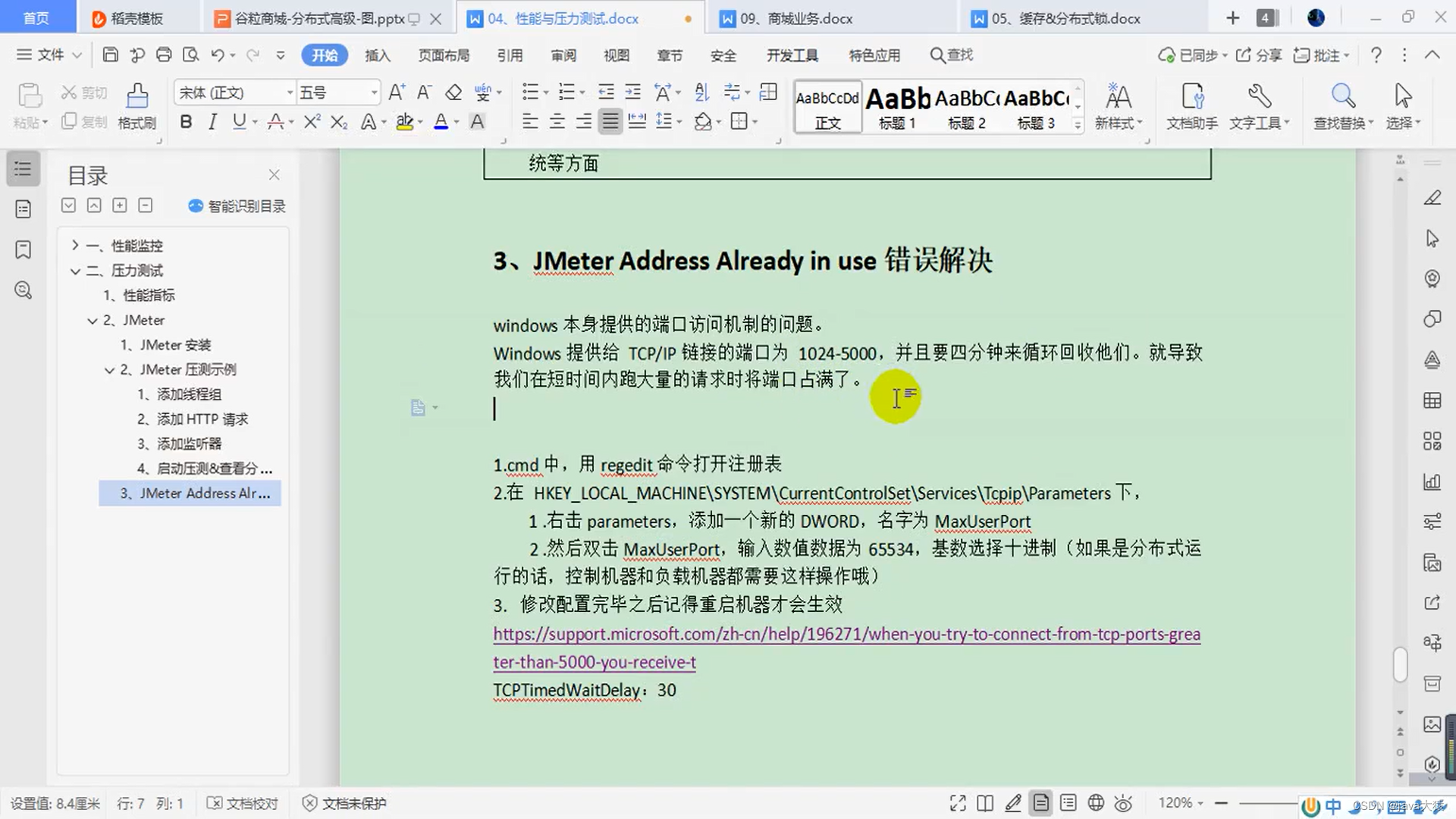Viewport: 1456px width, 819px height.
Task: Switch to the 09、商城业务.docx tab
Action: click(x=796, y=18)
